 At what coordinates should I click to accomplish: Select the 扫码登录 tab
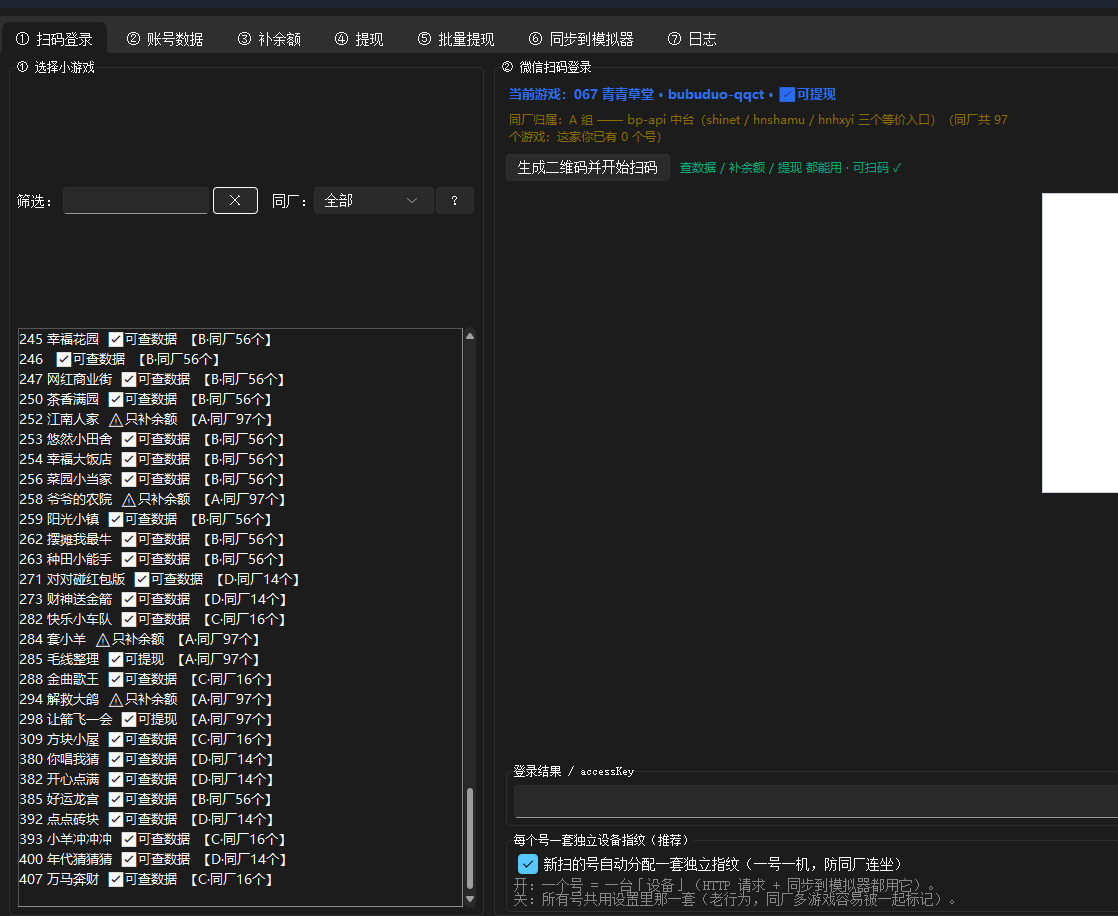(55, 39)
